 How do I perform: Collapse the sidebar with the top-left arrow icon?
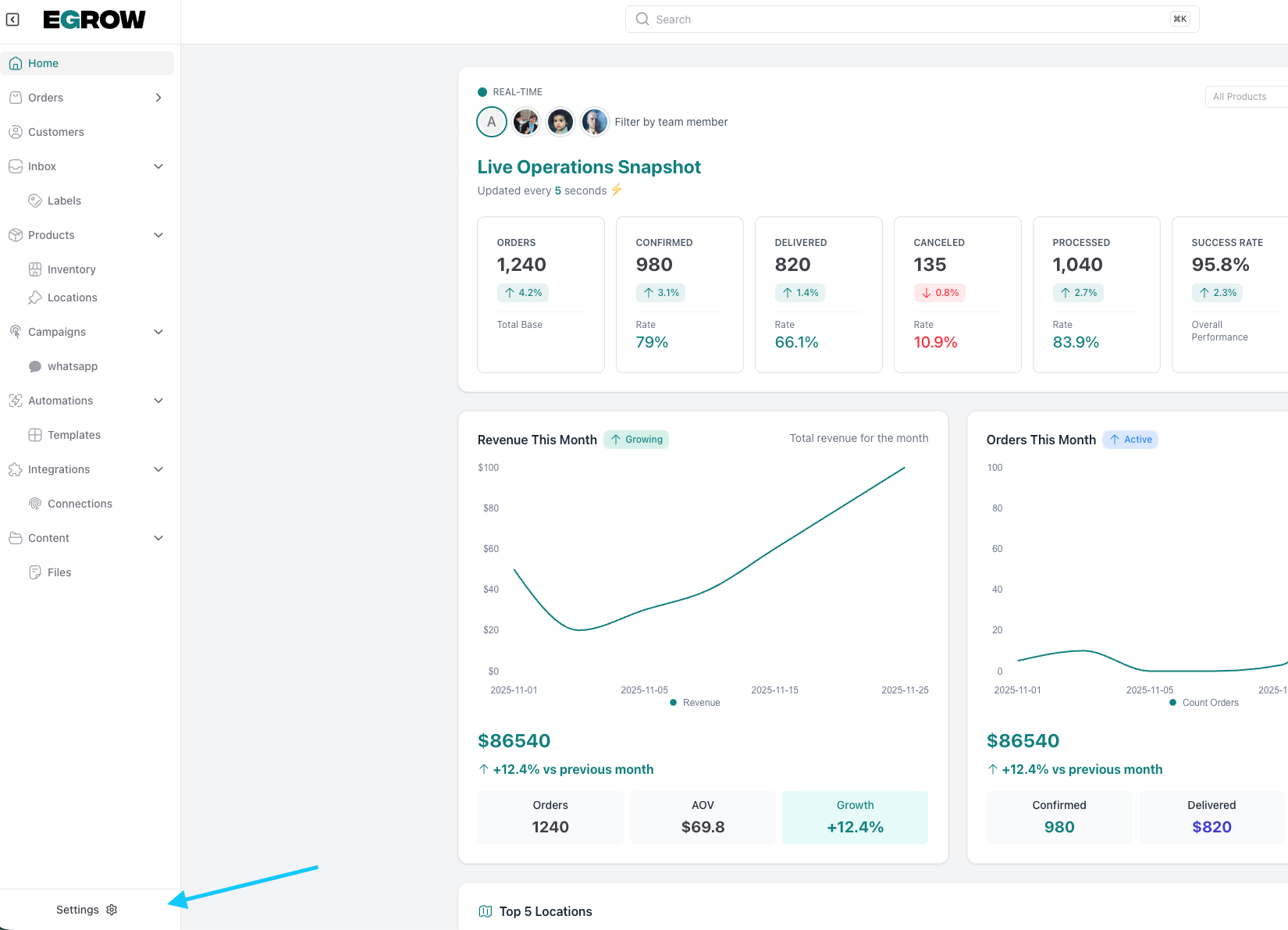click(x=12, y=20)
